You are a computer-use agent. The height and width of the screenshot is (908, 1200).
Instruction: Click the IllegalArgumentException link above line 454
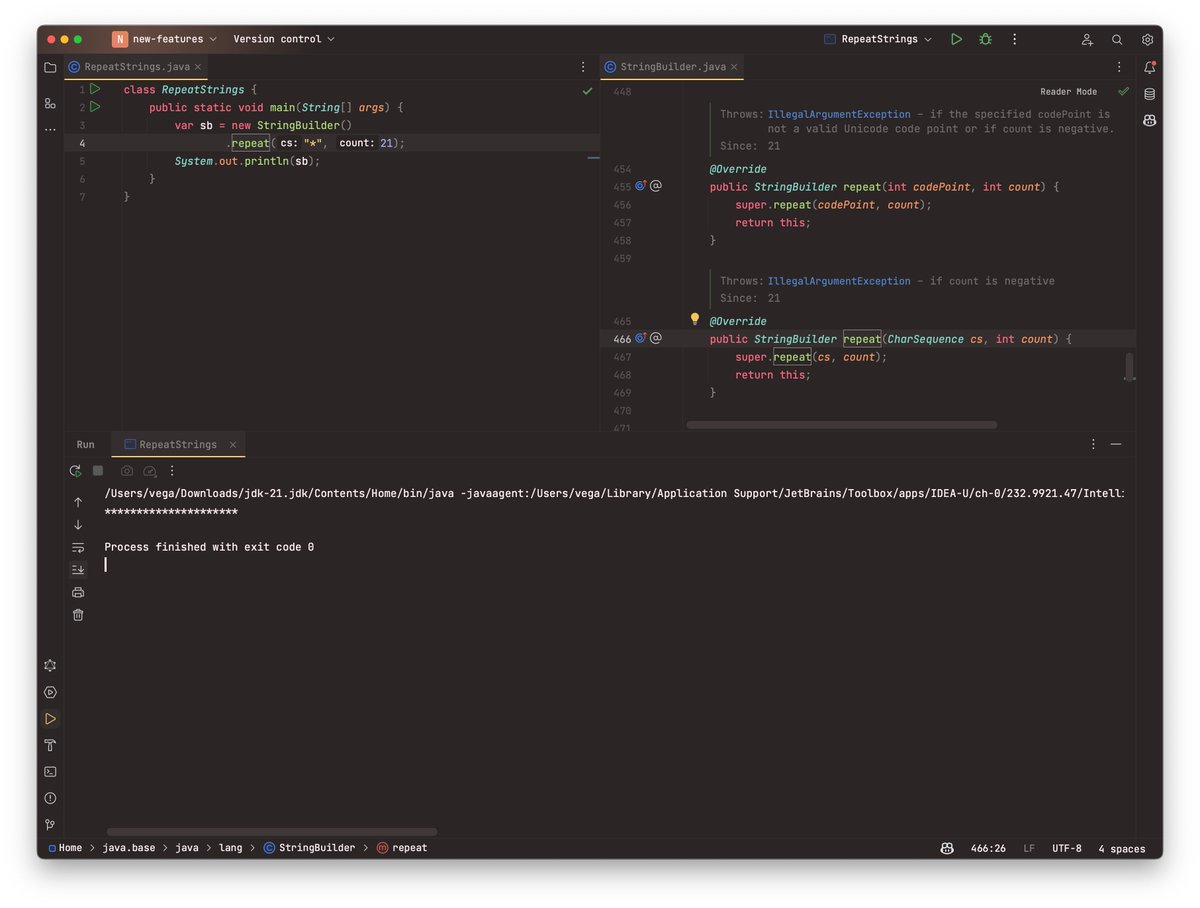(839, 114)
